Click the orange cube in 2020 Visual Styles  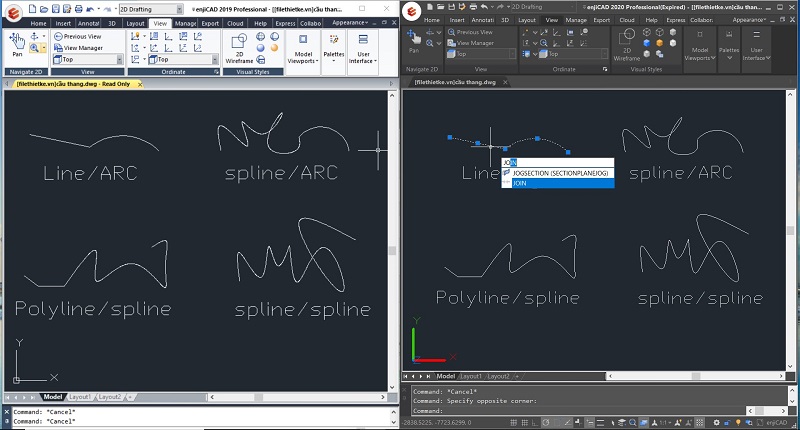pyautogui.click(x=660, y=43)
